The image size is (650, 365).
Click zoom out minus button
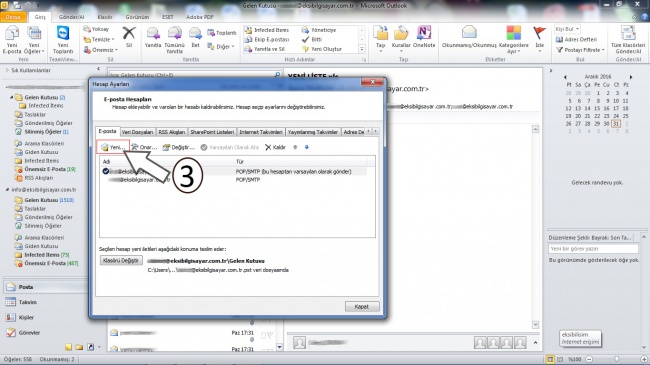(x=589, y=359)
